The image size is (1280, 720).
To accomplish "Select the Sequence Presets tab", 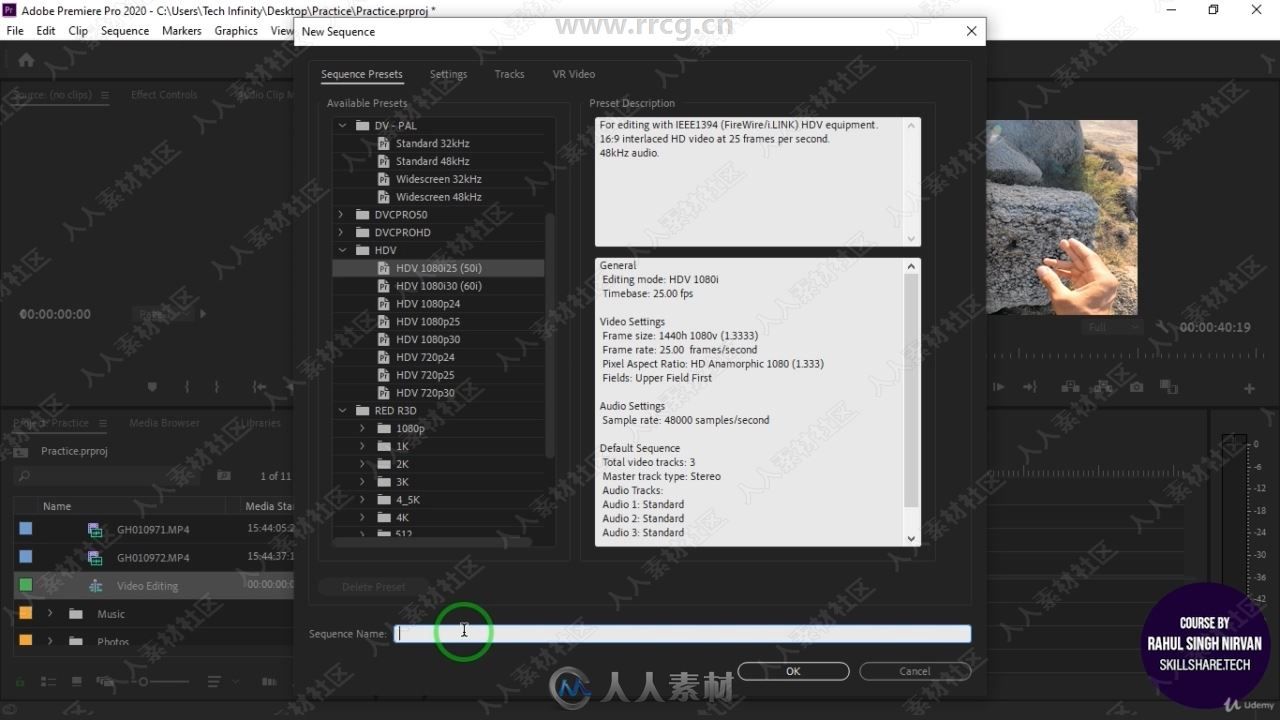I will tap(361, 74).
